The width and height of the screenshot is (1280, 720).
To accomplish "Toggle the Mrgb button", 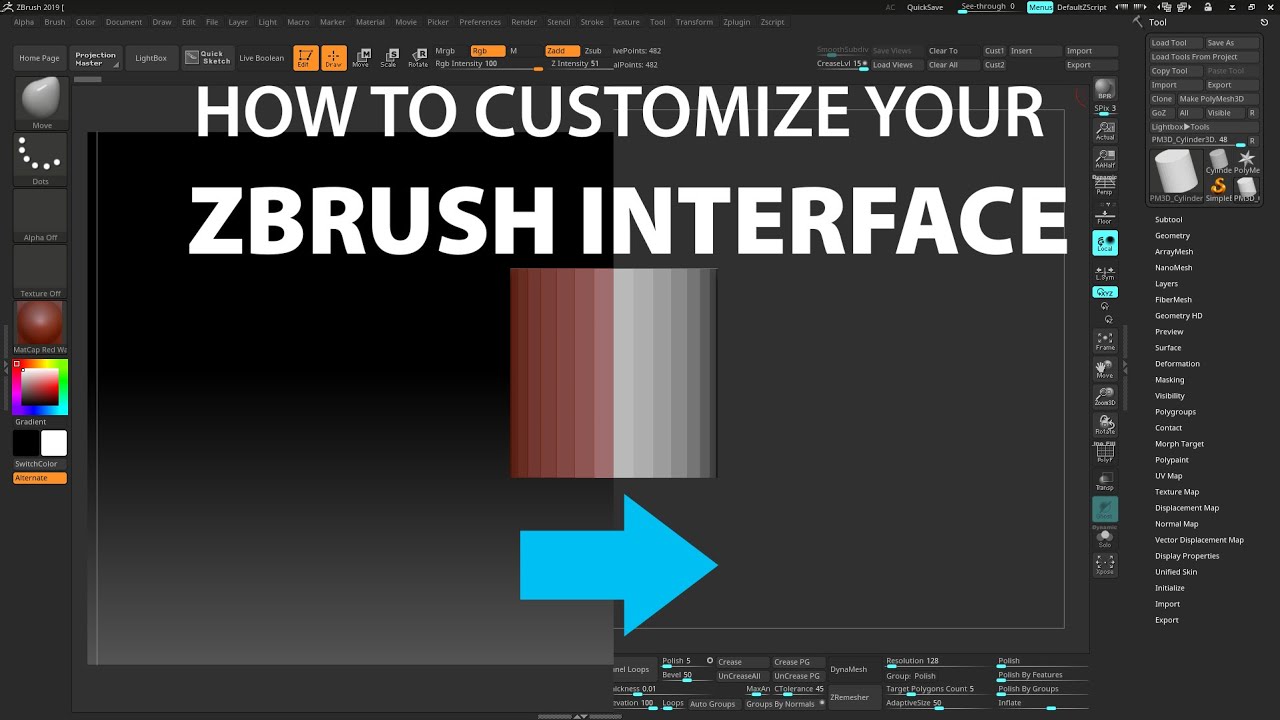I will [x=445, y=51].
